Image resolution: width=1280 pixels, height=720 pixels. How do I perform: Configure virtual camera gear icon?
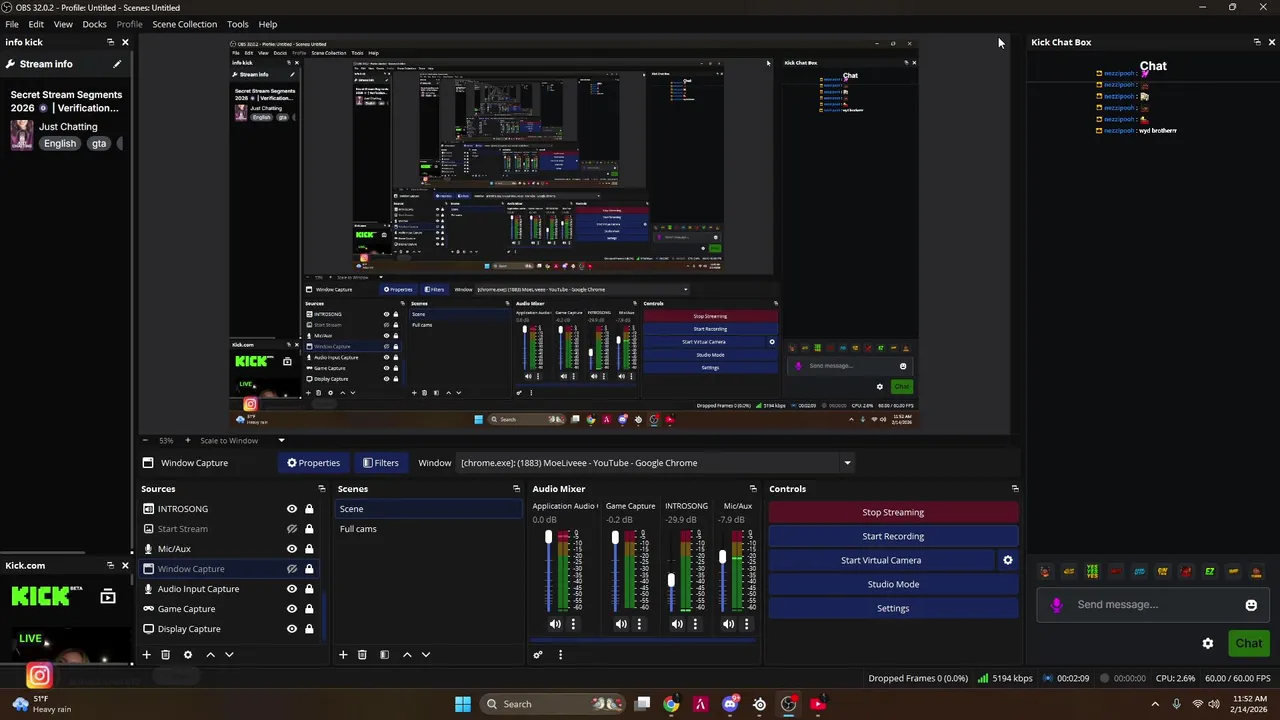1008,560
